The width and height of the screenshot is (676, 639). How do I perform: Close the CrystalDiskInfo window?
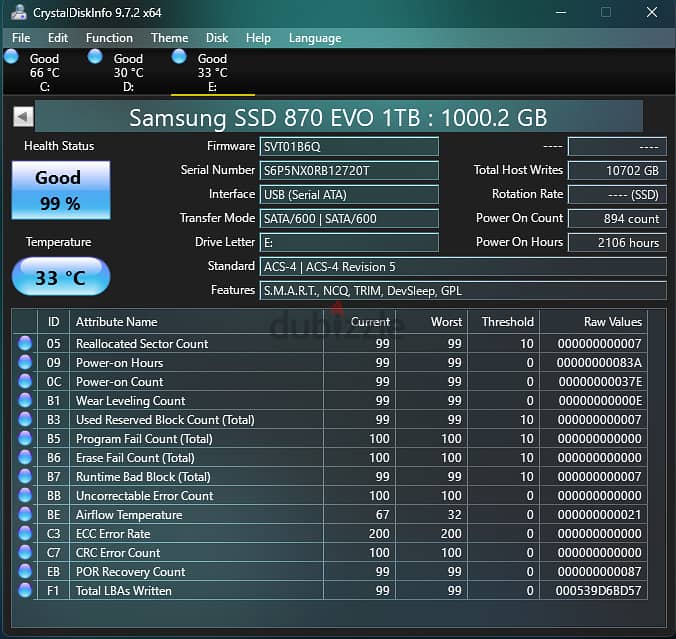pyautogui.click(x=651, y=13)
